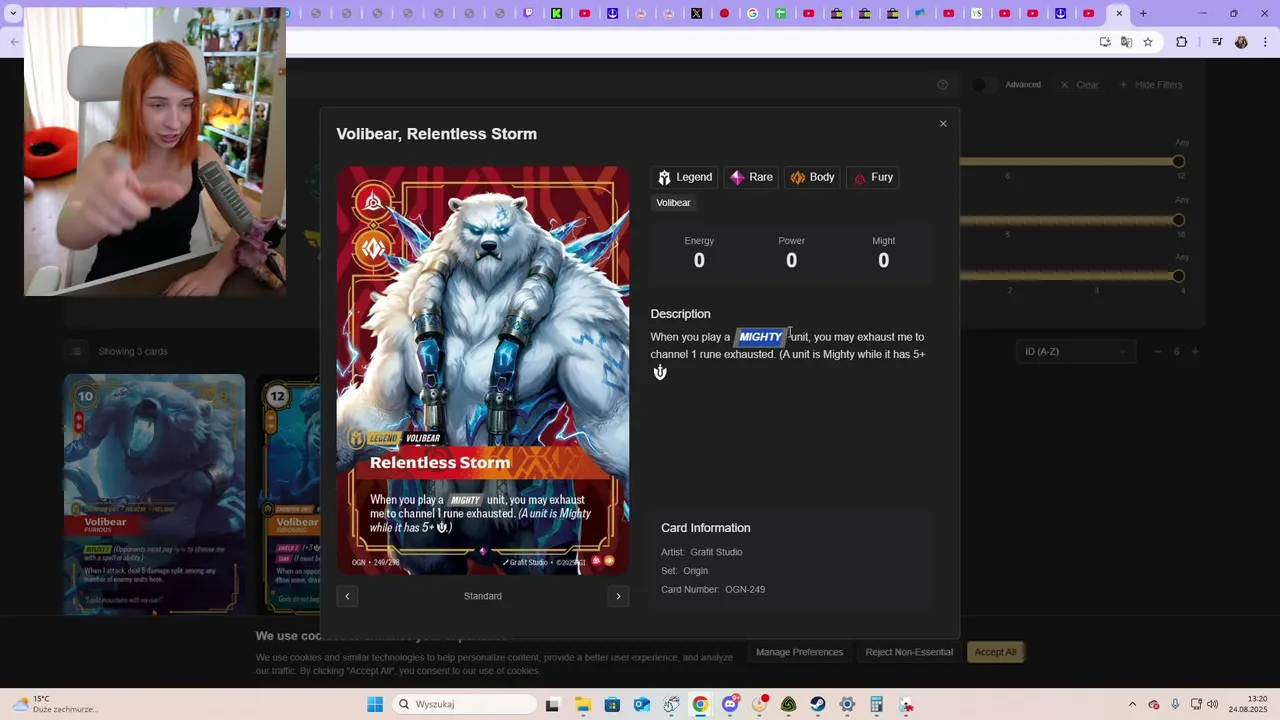Click the list view icon beside Showing 3 cards

tap(75, 351)
